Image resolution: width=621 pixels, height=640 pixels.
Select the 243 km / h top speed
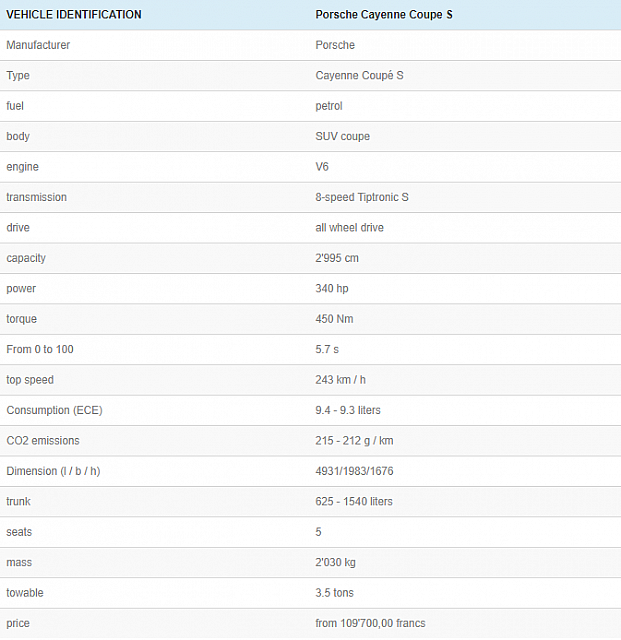341,380
